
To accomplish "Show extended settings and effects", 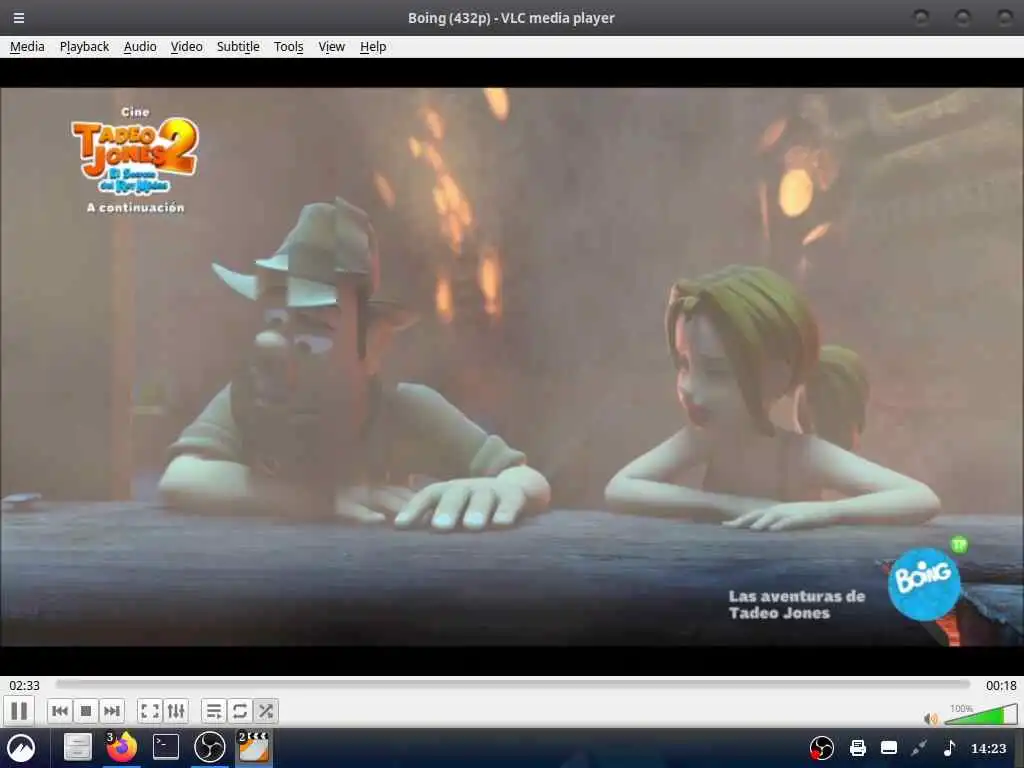I will (176, 711).
